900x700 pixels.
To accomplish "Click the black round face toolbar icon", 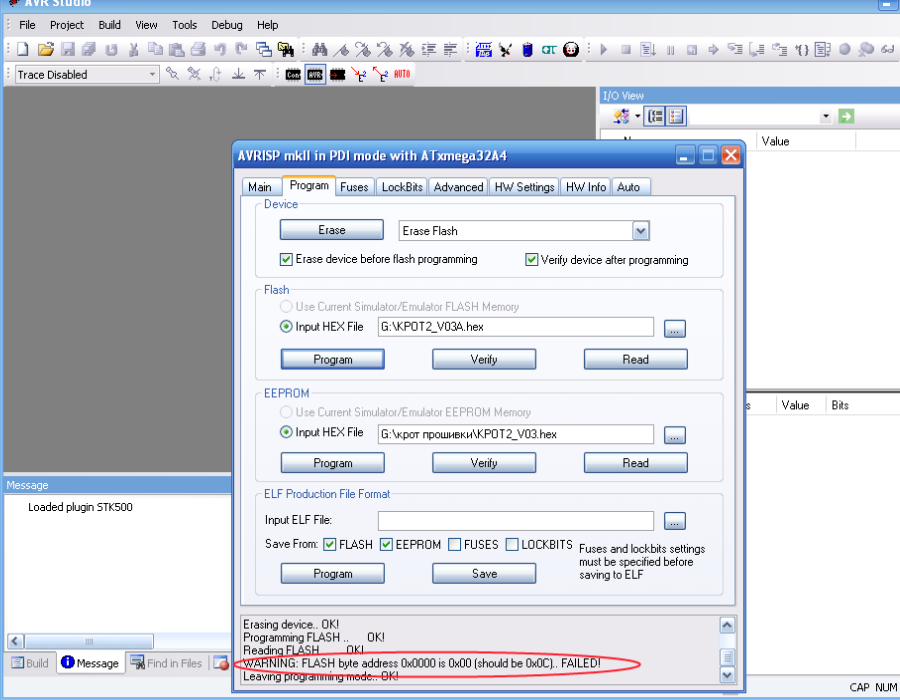I will (571, 49).
